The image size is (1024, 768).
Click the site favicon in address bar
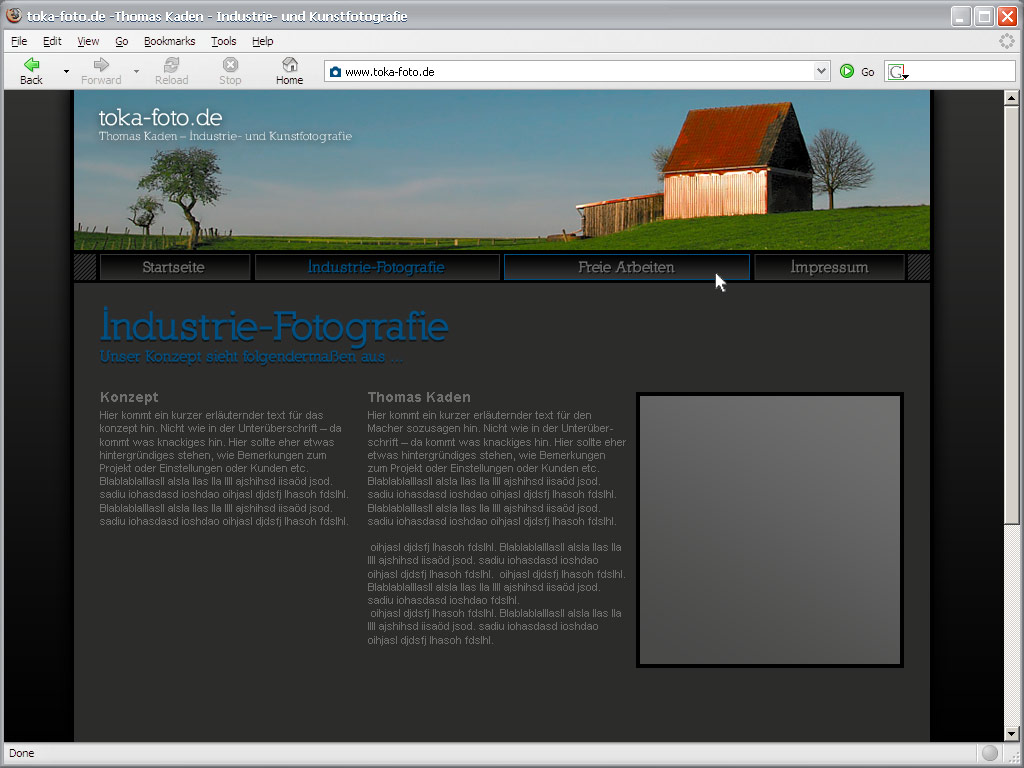coord(335,72)
